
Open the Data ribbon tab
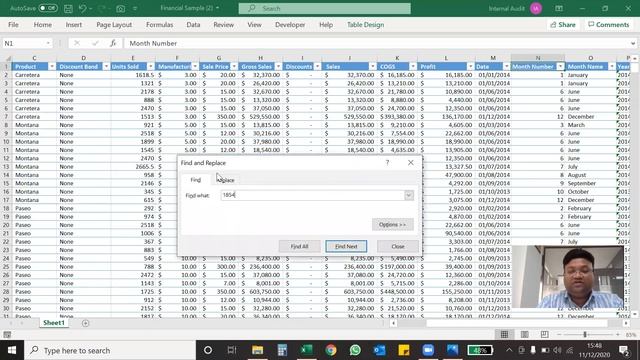click(193, 24)
